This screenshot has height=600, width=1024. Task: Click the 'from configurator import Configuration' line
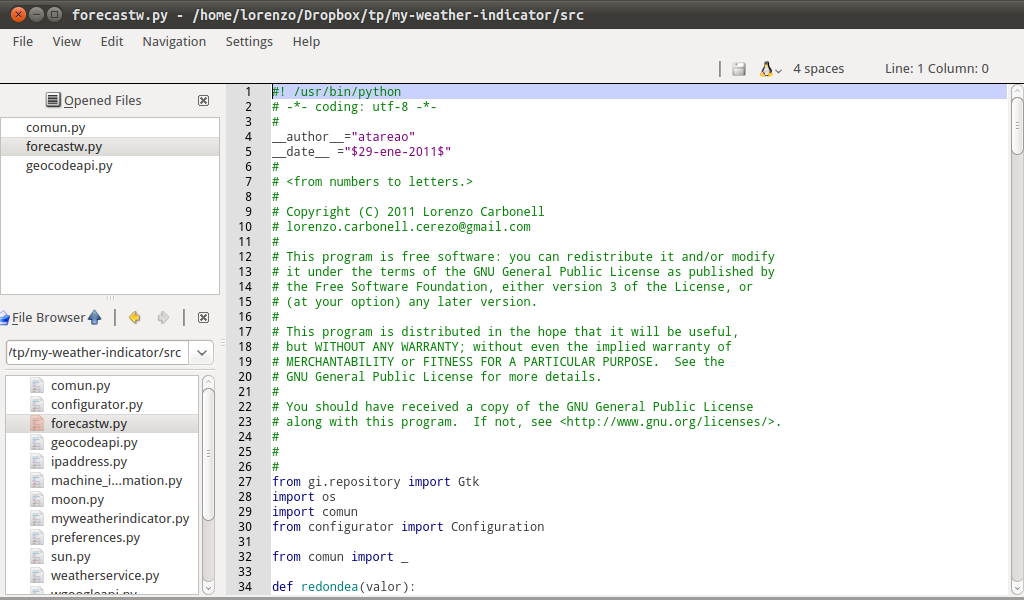[x=408, y=527]
